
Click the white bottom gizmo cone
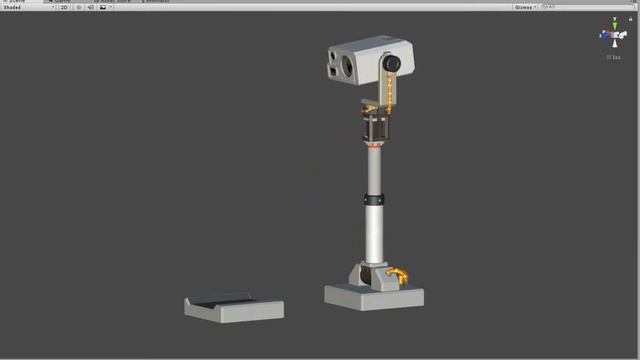tap(615, 43)
